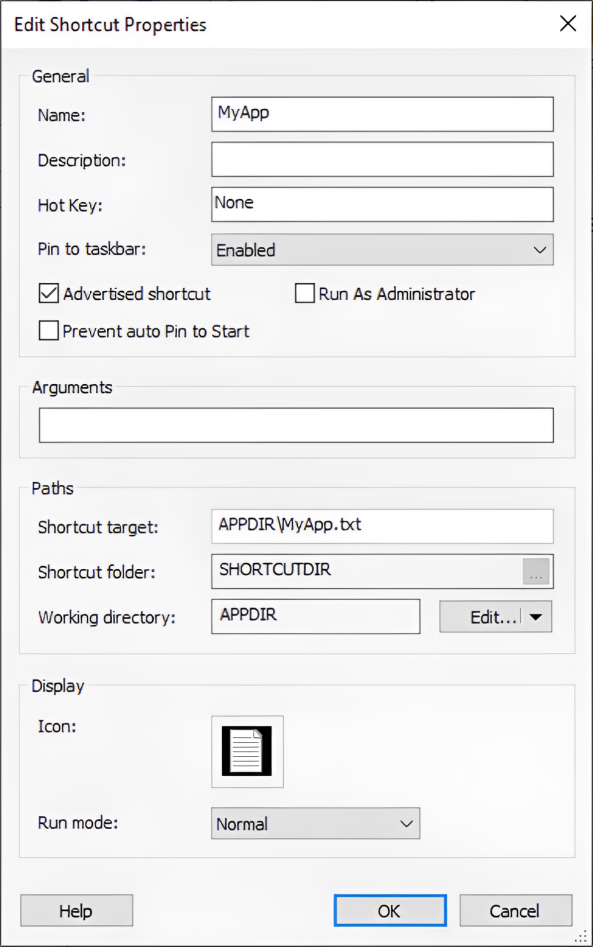The image size is (593, 947).
Task: Click the Description input field
Action: [x=382, y=159]
